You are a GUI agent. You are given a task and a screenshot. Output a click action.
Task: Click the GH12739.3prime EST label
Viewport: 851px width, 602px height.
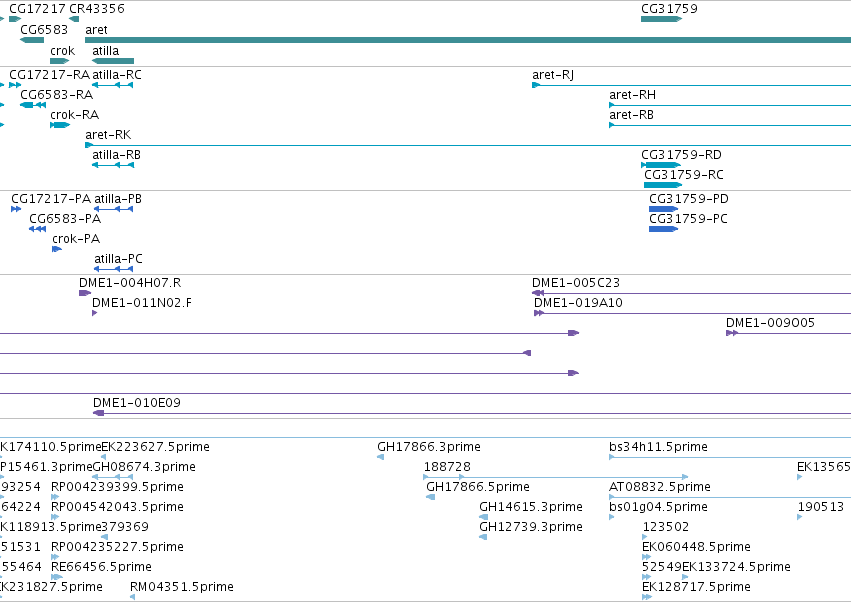click(x=531, y=528)
